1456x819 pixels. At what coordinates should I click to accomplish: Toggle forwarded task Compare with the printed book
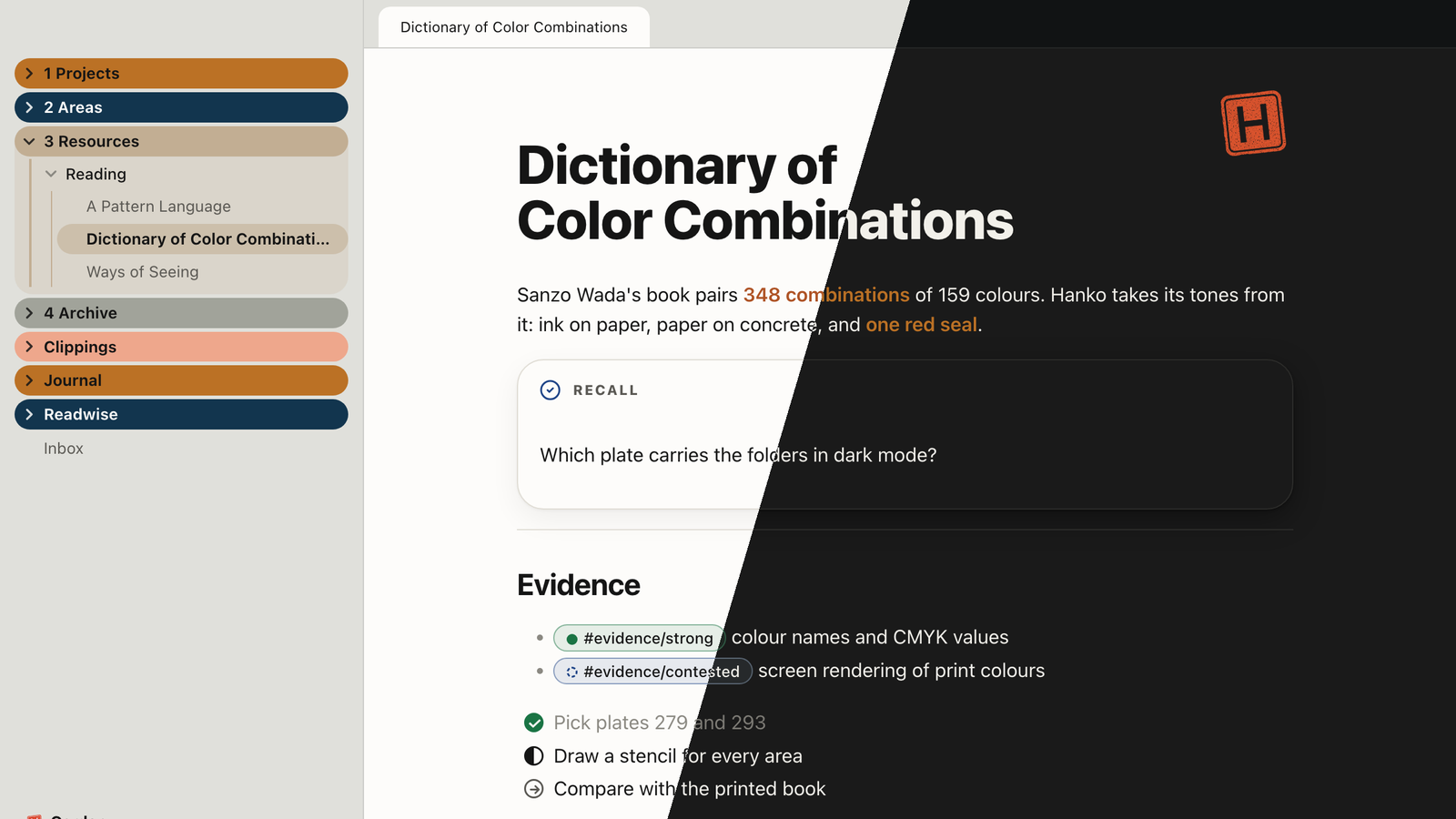[x=534, y=789]
